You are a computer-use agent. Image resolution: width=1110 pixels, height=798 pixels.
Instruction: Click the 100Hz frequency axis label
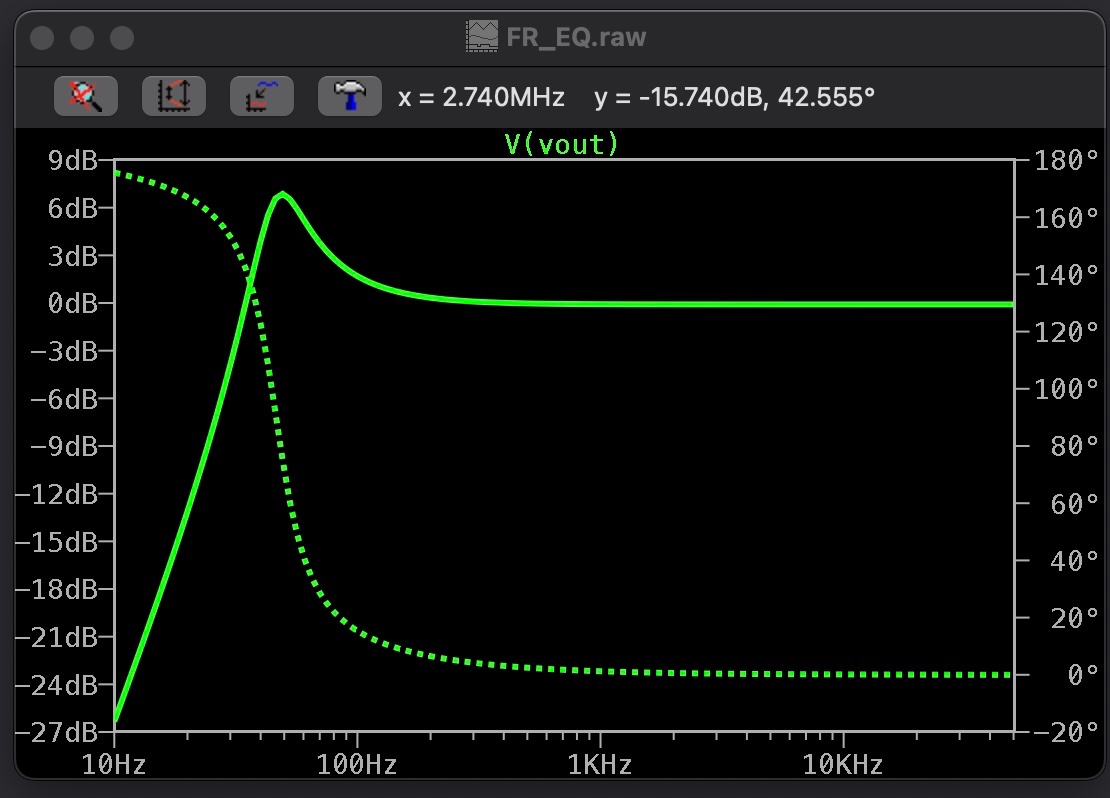click(x=356, y=765)
